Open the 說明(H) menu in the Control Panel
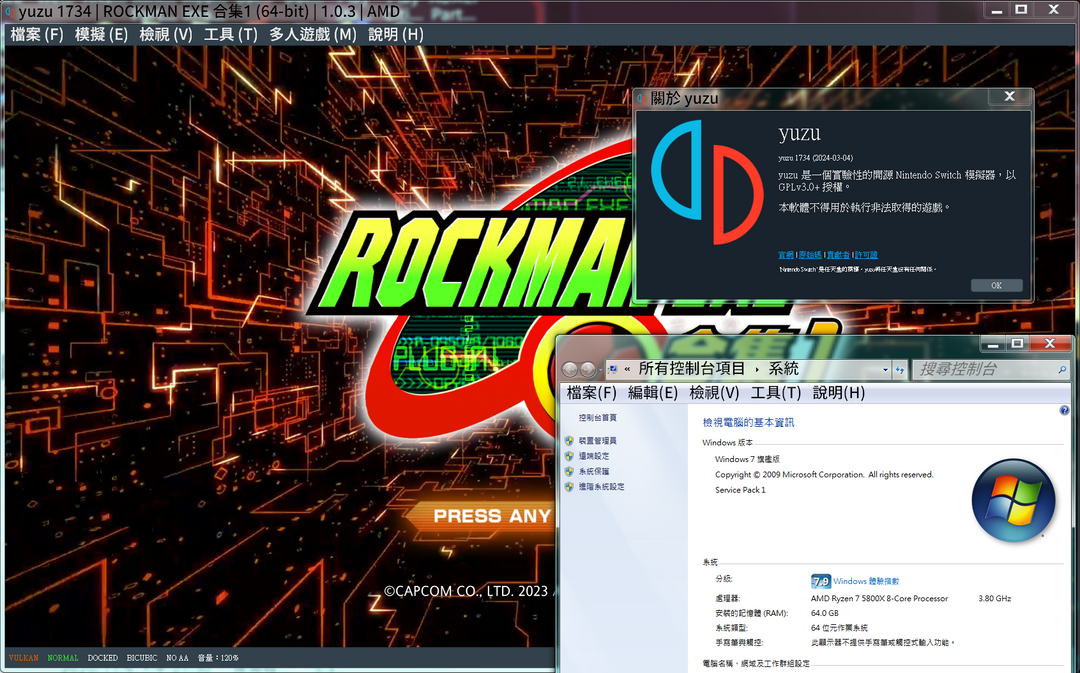The height and width of the screenshot is (673, 1080). pos(838,393)
